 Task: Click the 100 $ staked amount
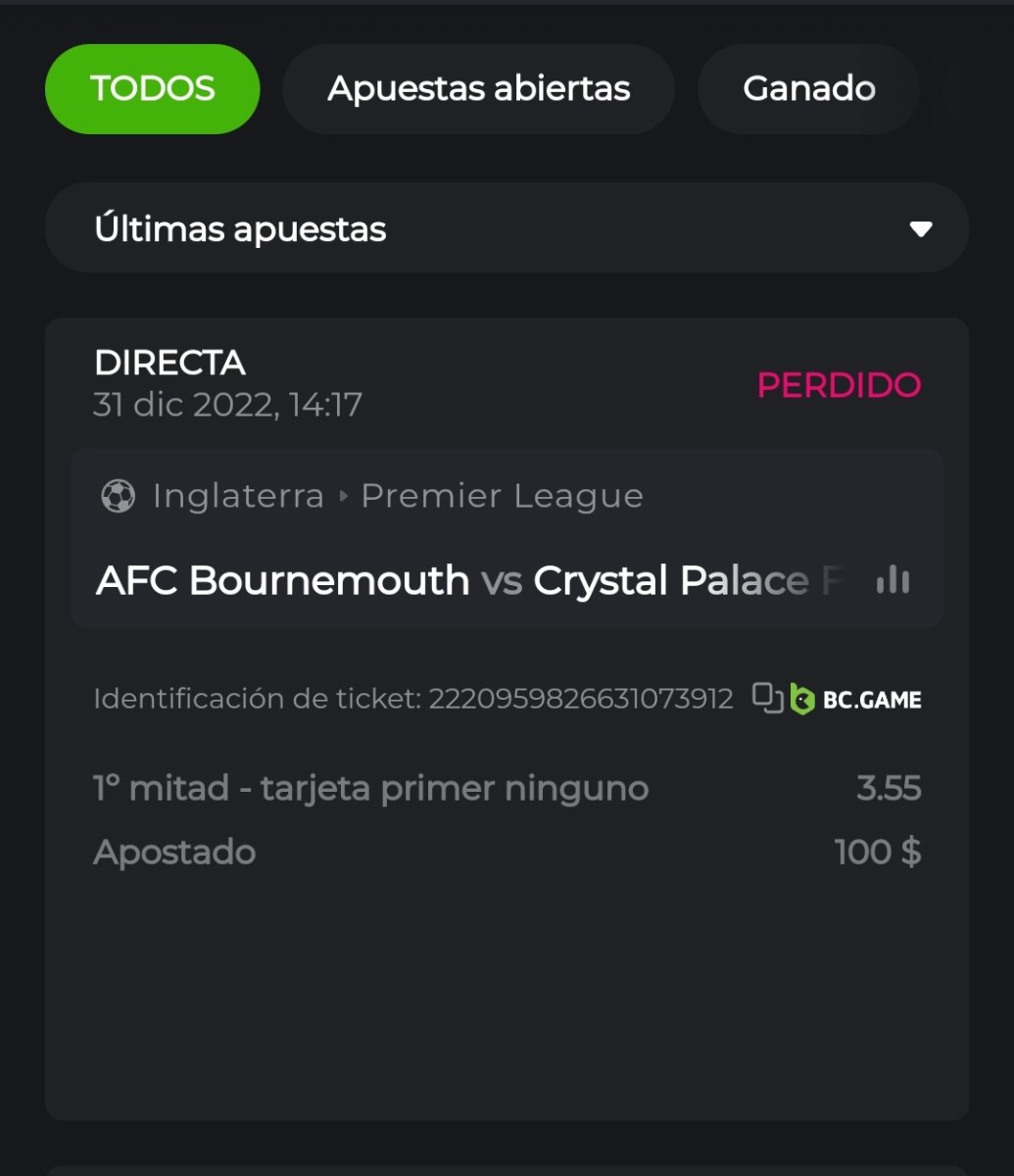pos(877,852)
